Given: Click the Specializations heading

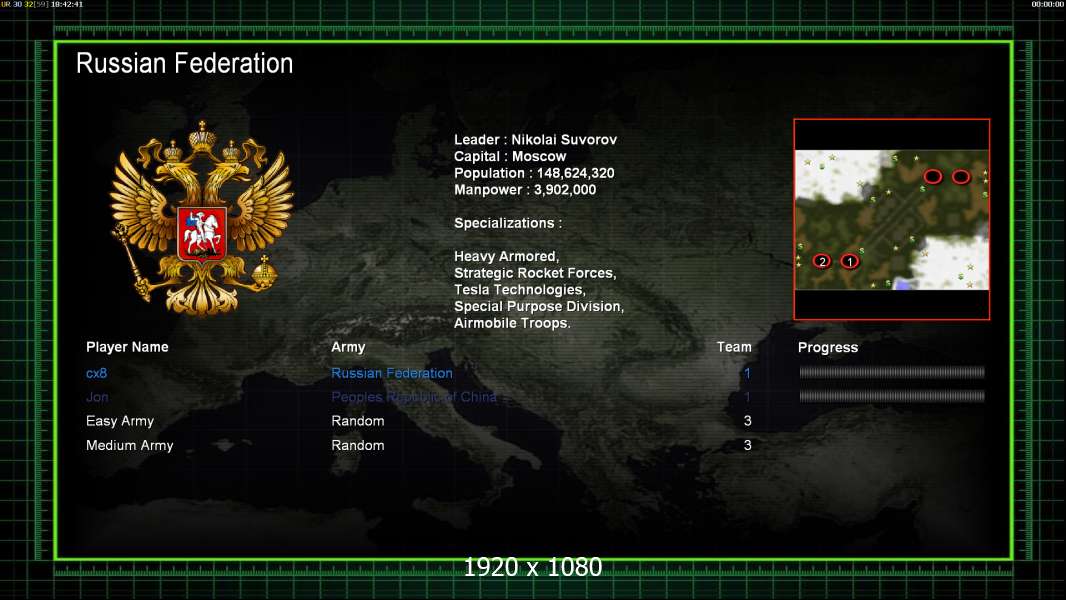Looking at the screenshot, I should click(x=508, y=224).
